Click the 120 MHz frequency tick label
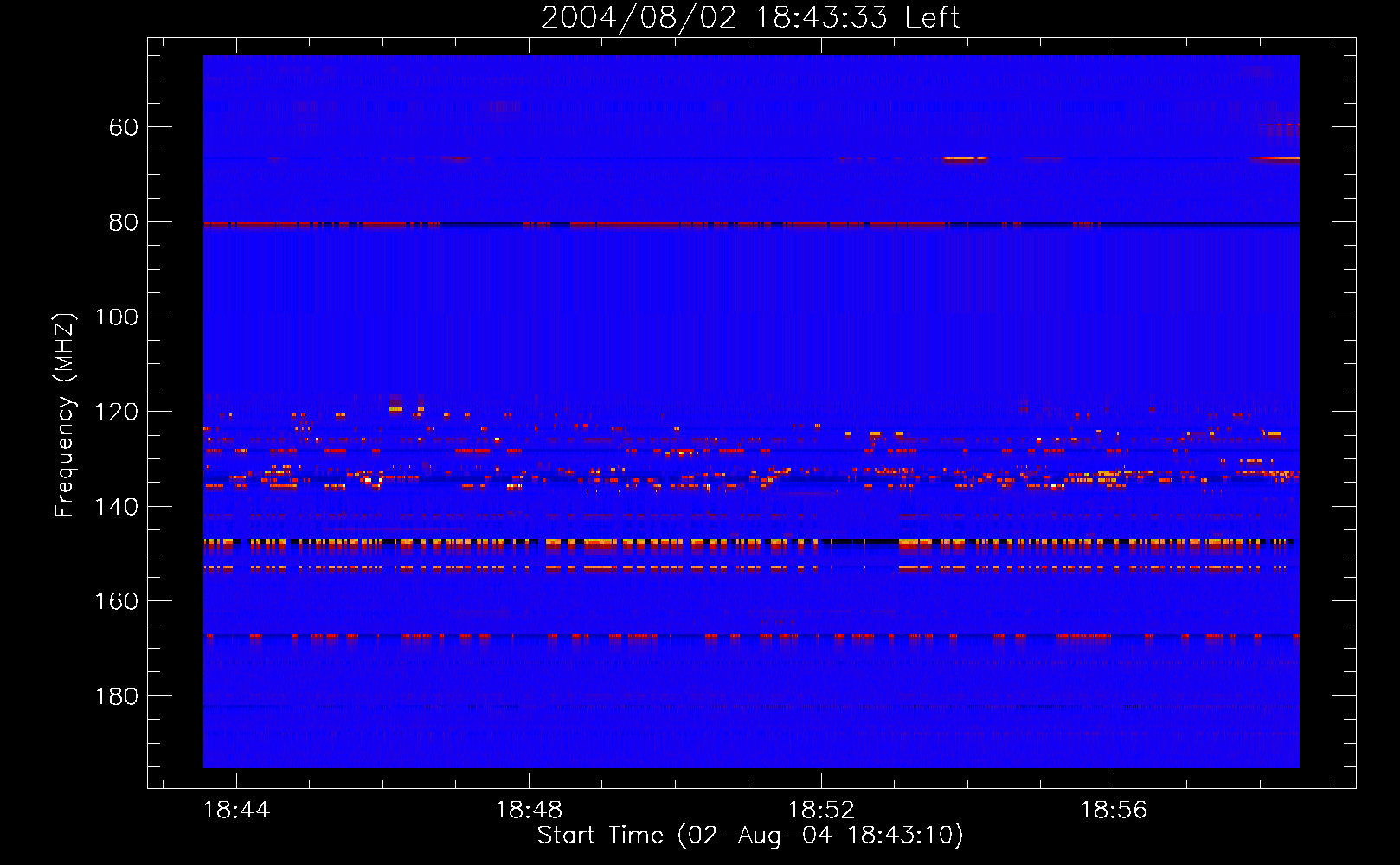 tap(117, 412)
